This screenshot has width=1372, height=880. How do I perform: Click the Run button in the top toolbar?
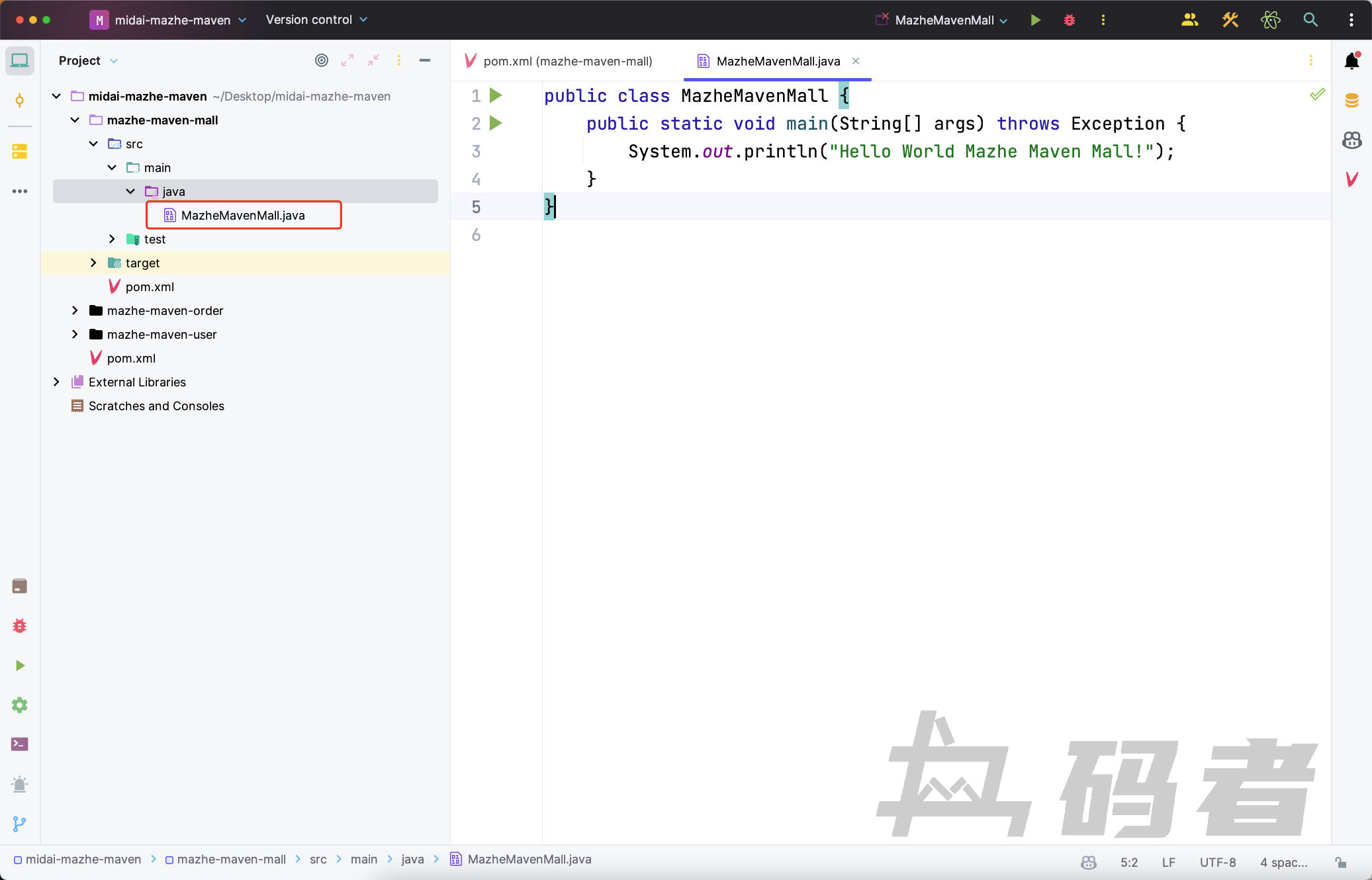pos(1036,20)
